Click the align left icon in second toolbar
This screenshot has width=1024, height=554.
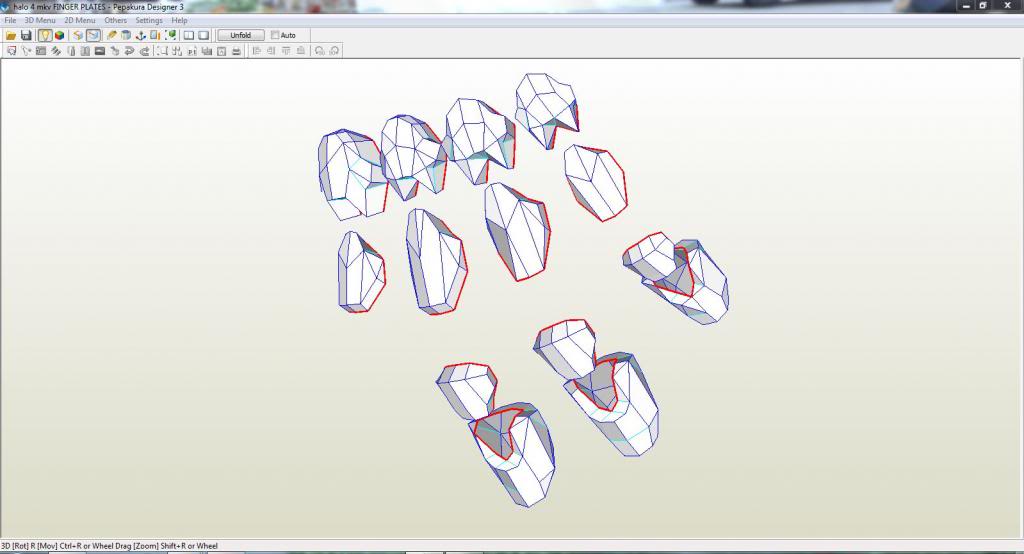(x=257, y=50)
